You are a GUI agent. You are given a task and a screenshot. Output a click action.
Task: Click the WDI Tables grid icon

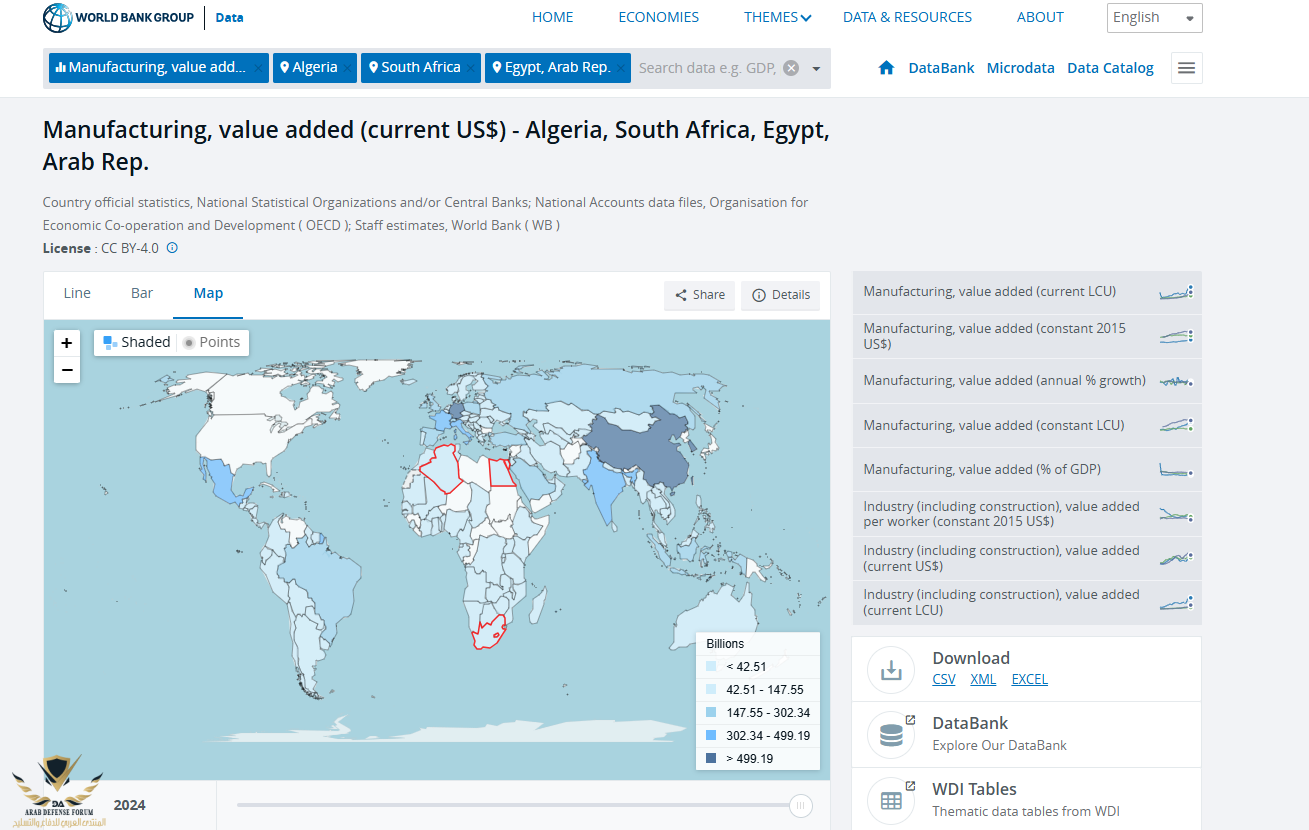[891, 801]
